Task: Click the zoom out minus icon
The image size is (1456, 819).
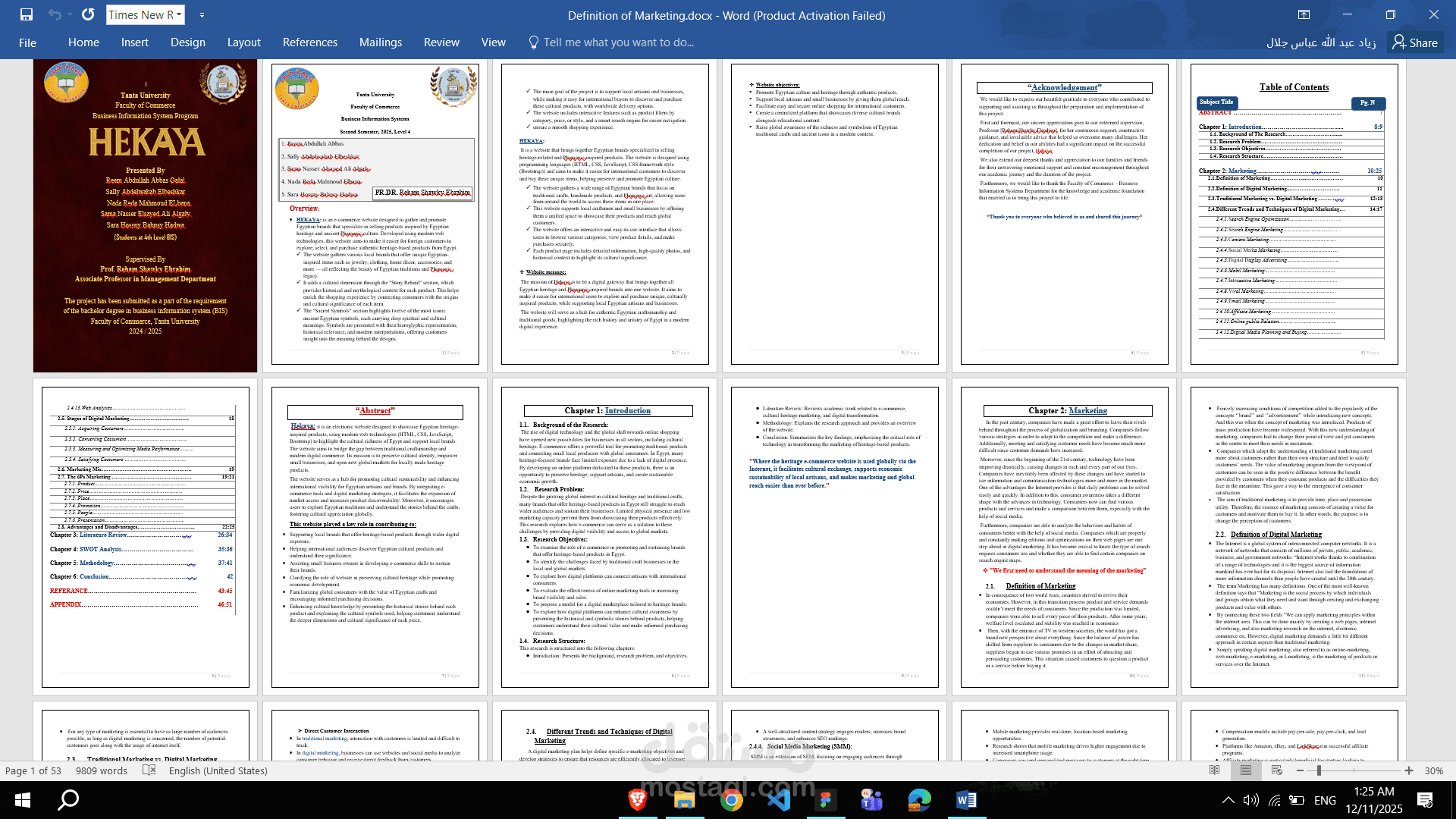Action: pyautogui.click(x=1301, y=770)
